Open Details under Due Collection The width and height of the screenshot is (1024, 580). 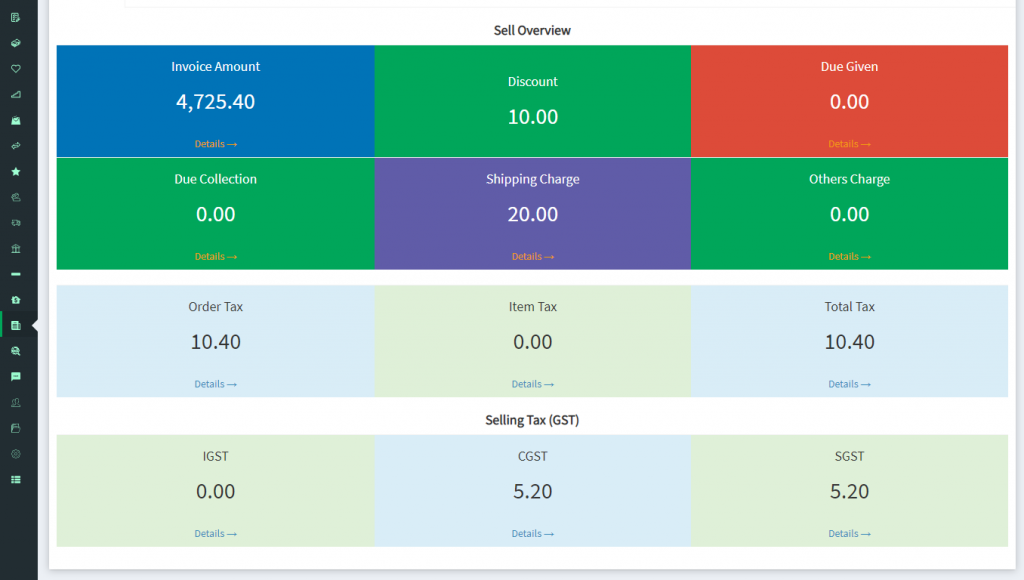click(215, 257)
